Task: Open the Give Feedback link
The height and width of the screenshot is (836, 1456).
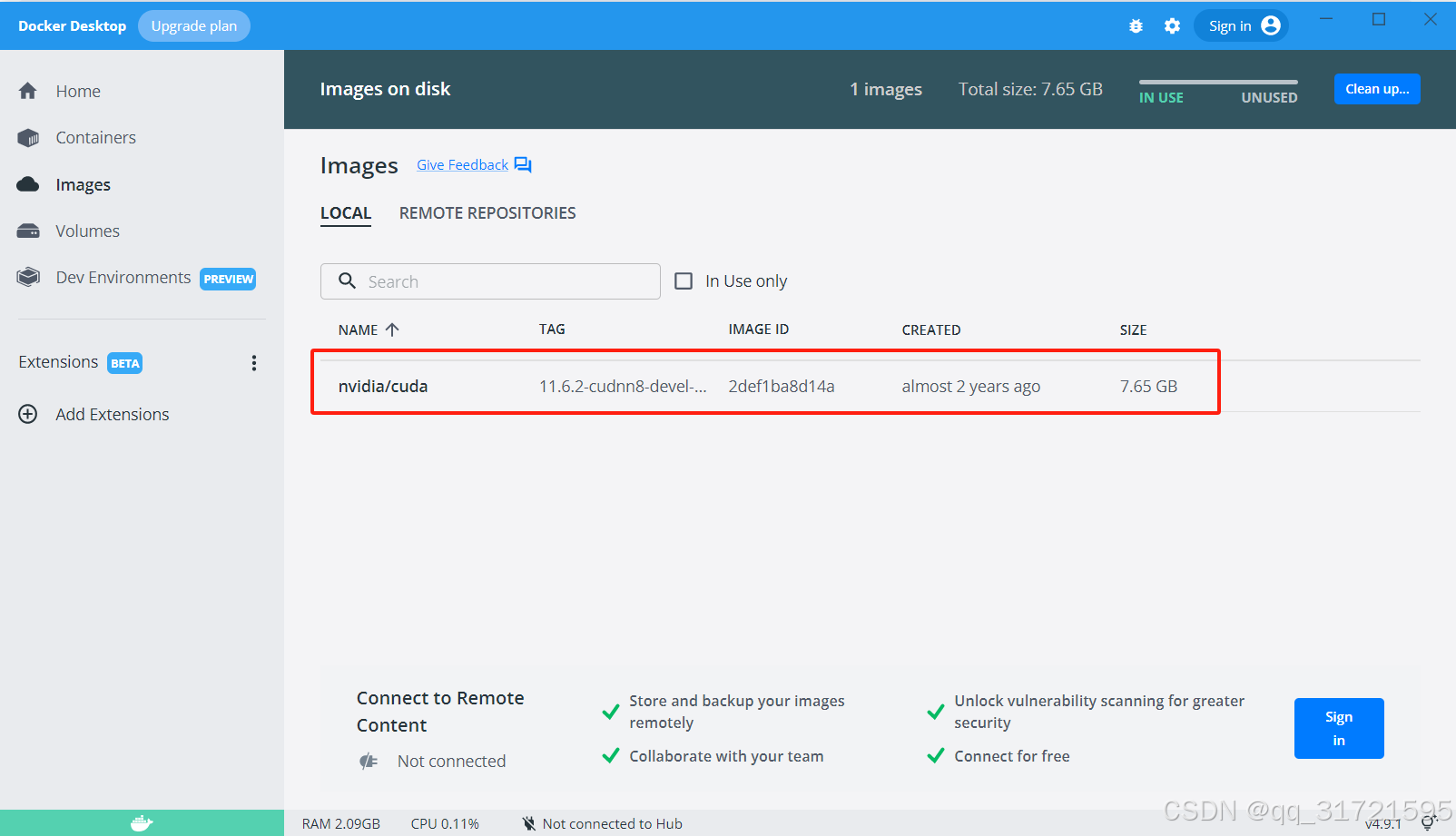Action: click(462, 165)
